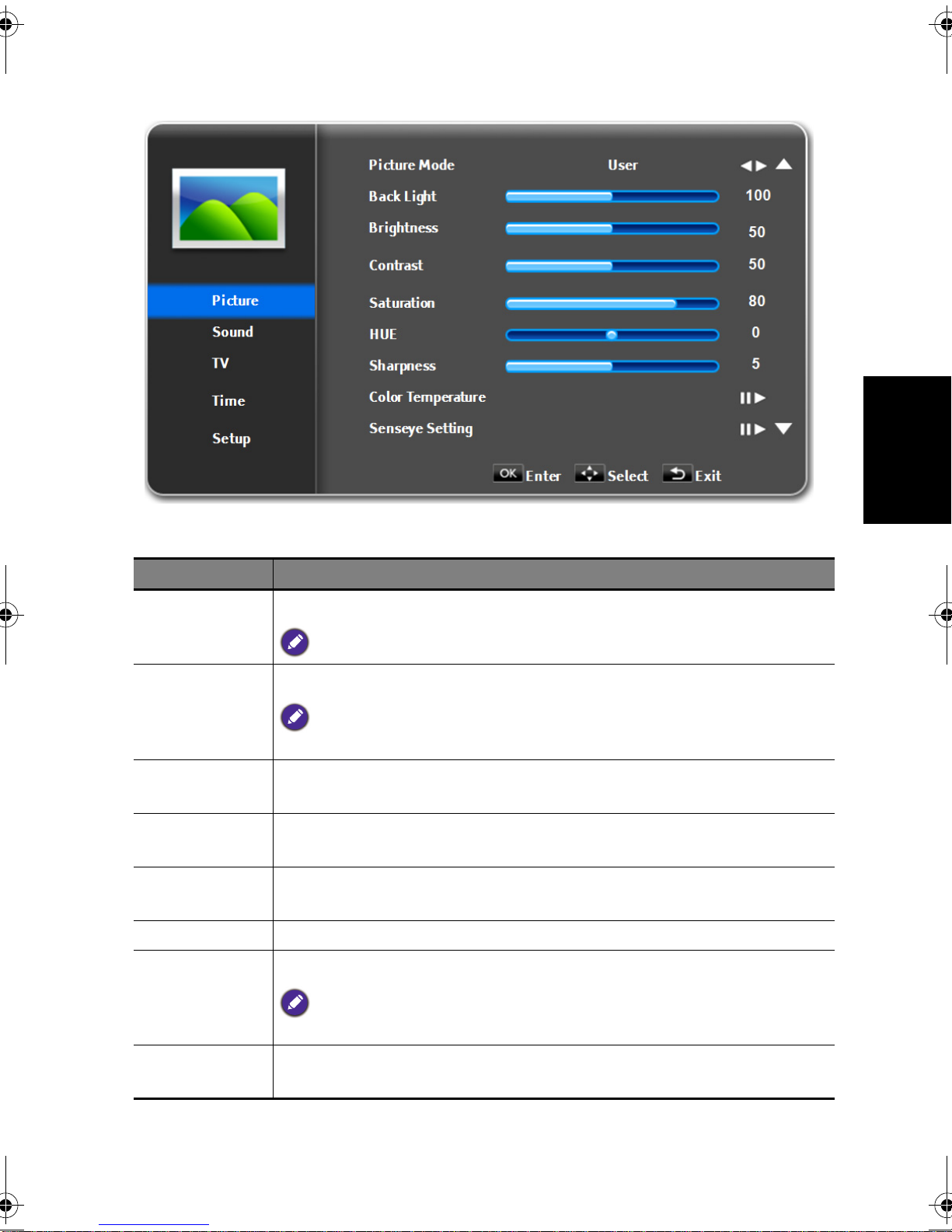Click the scroll down triangle icon
952x1232 pixels.
(x=783, y=429)
